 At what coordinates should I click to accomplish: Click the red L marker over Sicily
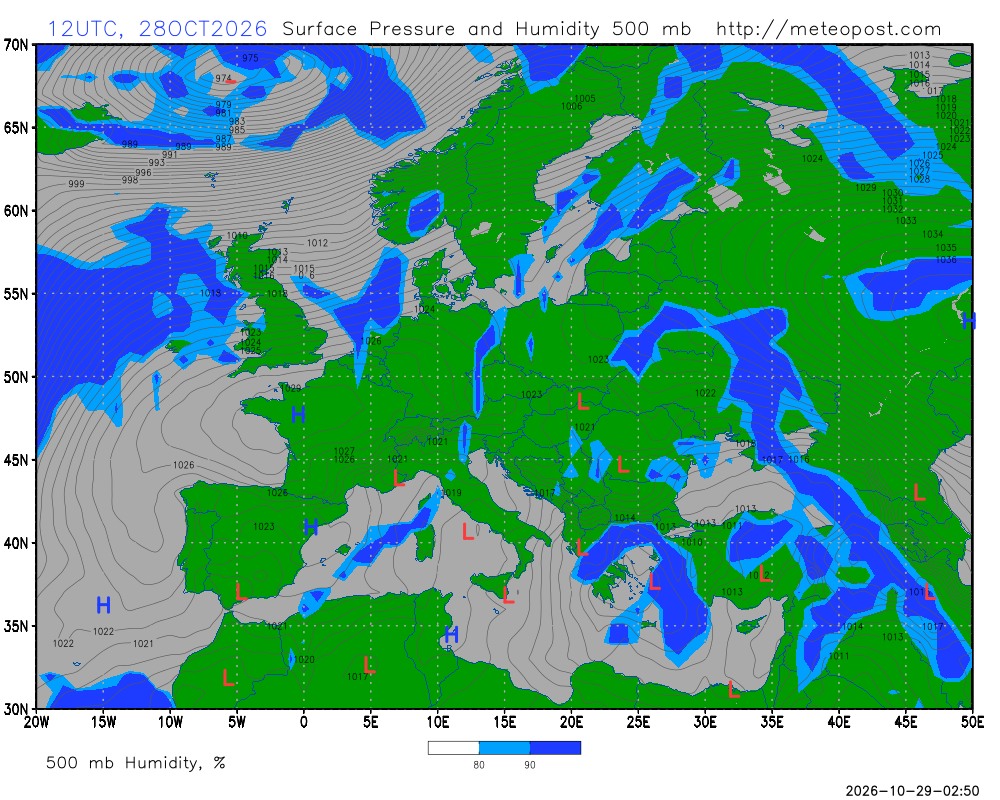click(x=508, y=595)
